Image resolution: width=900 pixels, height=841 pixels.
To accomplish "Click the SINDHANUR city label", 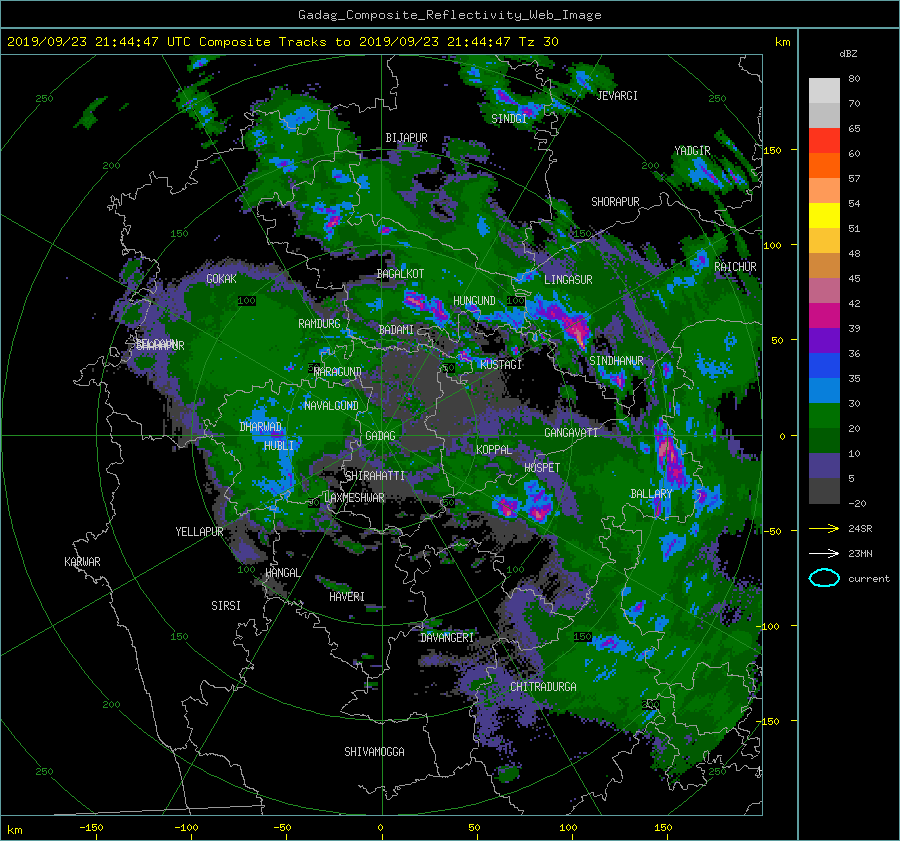I will coord(616,361).
